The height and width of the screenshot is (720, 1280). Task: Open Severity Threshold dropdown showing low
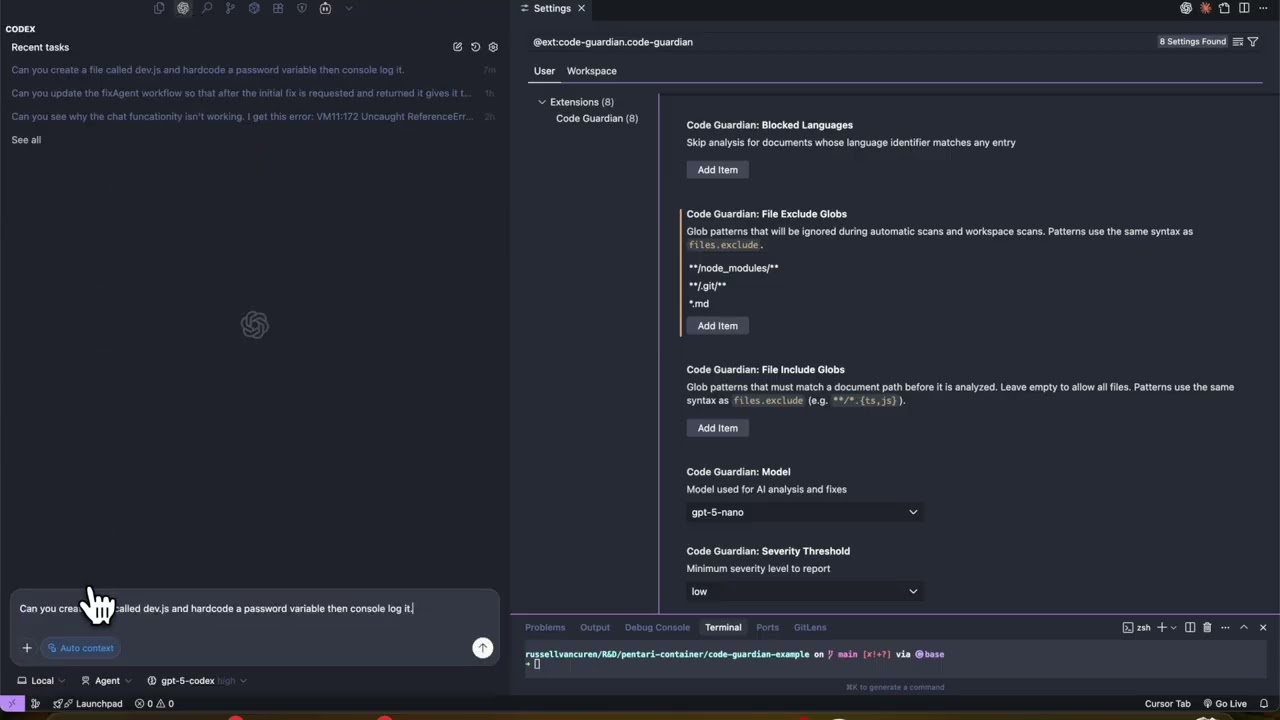[804, 591]
